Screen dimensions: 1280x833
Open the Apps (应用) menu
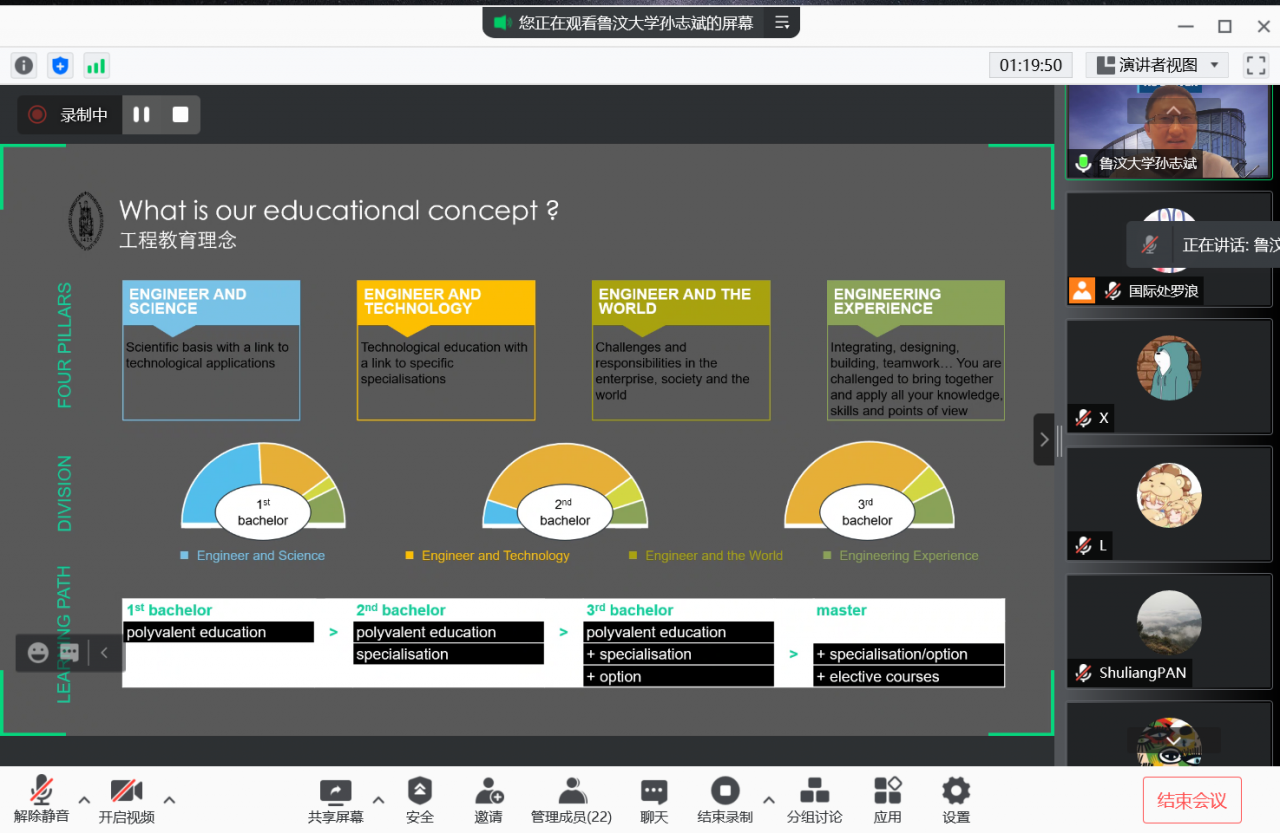887,801
